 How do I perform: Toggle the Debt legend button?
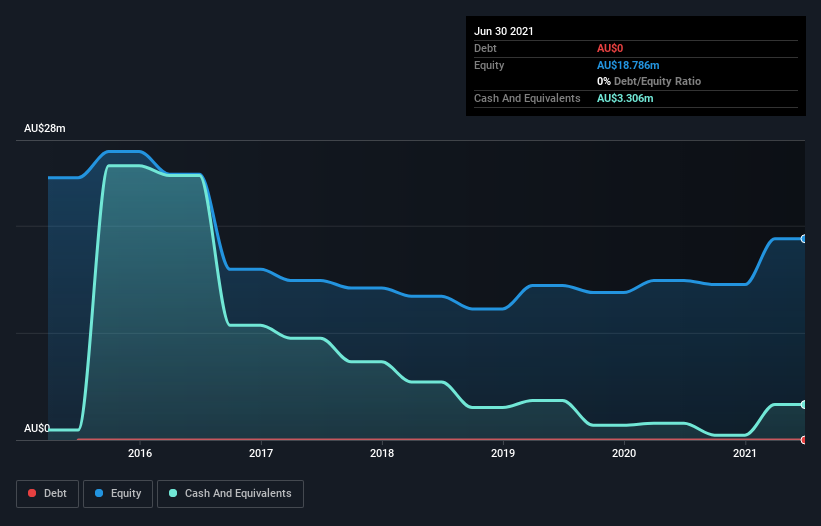tap(48, 494)
